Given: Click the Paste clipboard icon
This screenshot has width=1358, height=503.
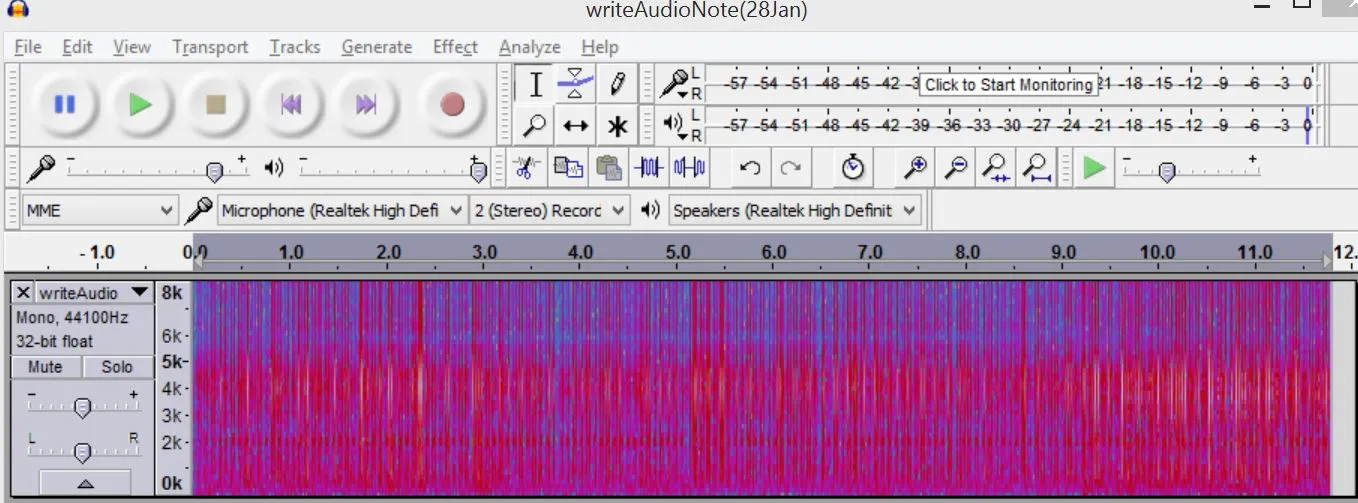Looking at the screenshot, I should [x=608, y=168].
